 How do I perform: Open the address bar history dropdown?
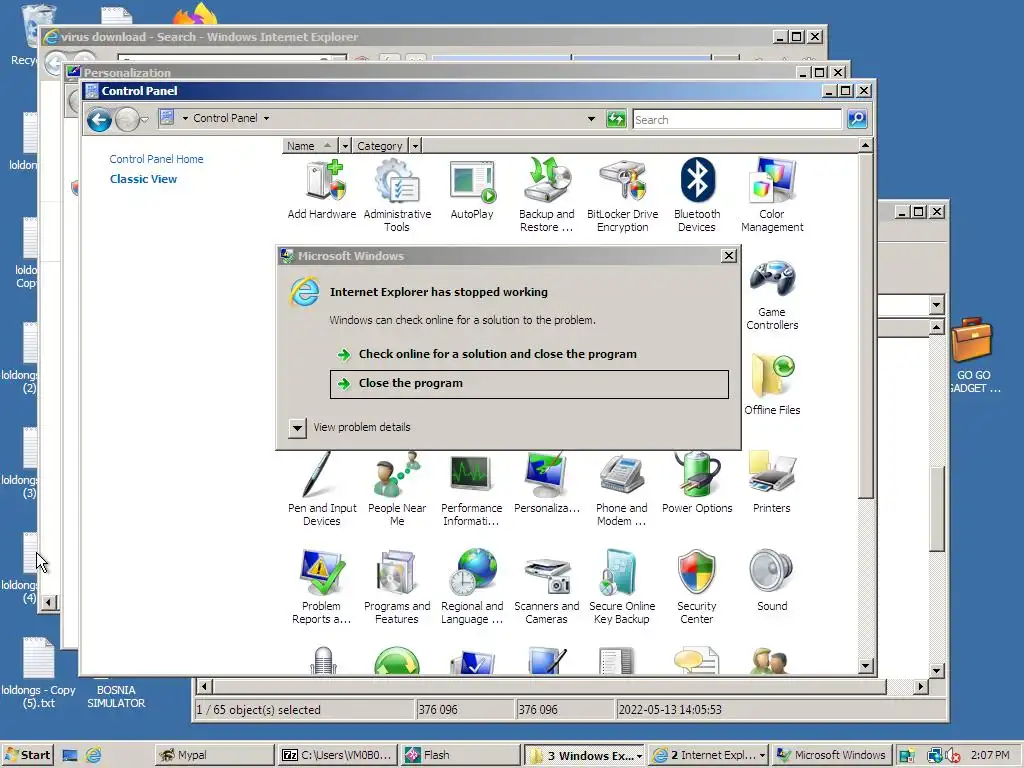click(591, 119)
